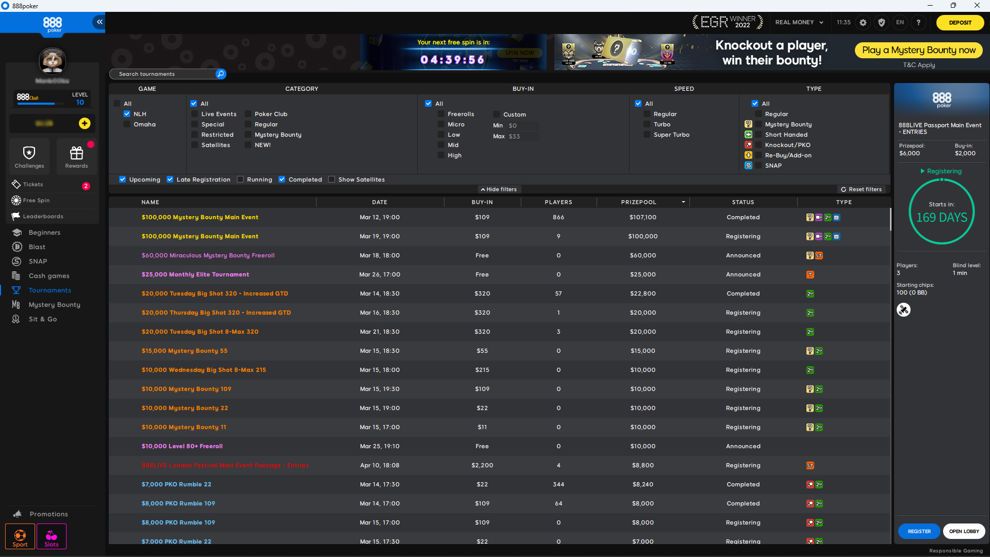
Task: Sort by Name column header
Action: point(150,202)
